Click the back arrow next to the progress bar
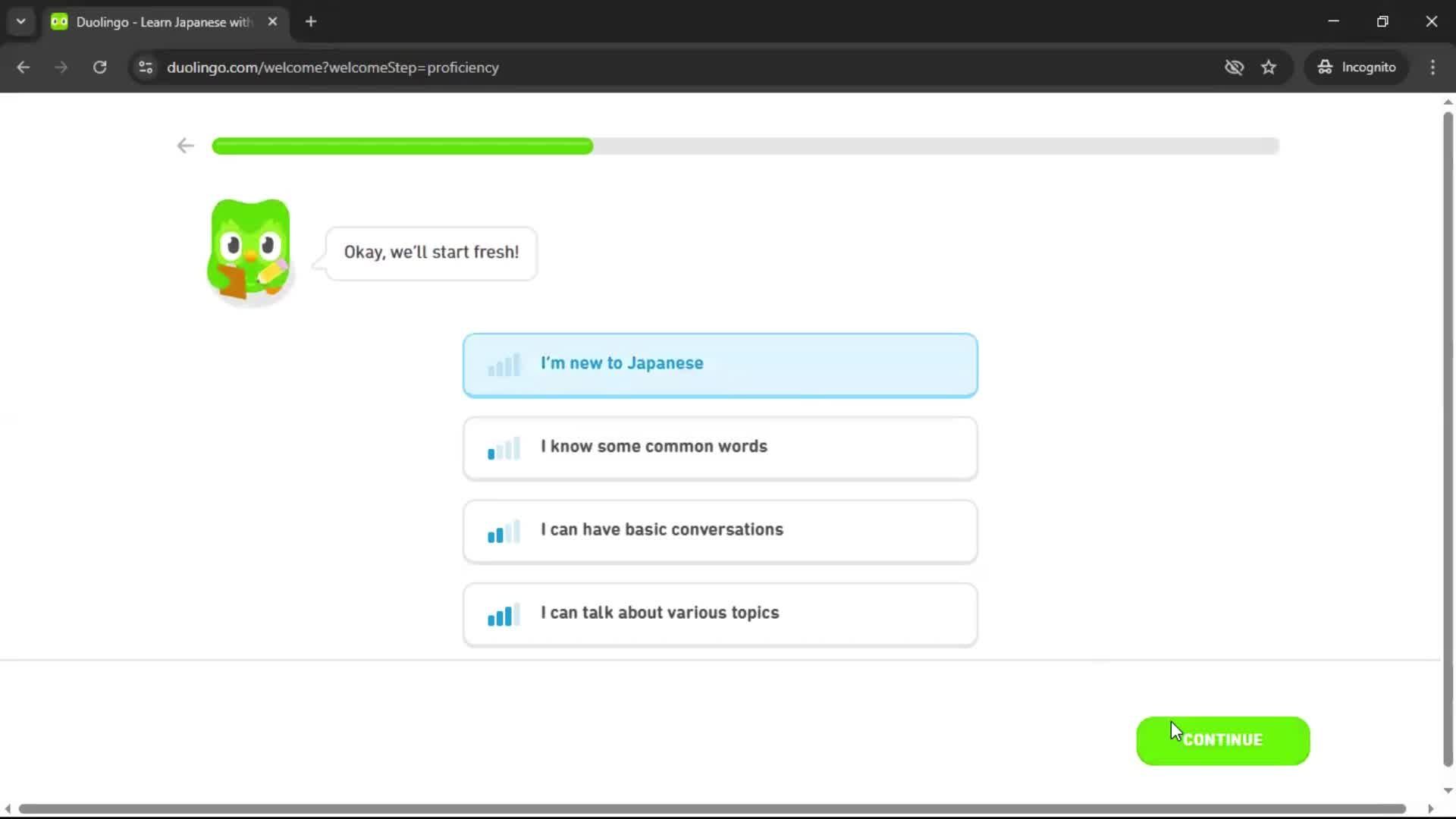 click(x=184, y=146)
